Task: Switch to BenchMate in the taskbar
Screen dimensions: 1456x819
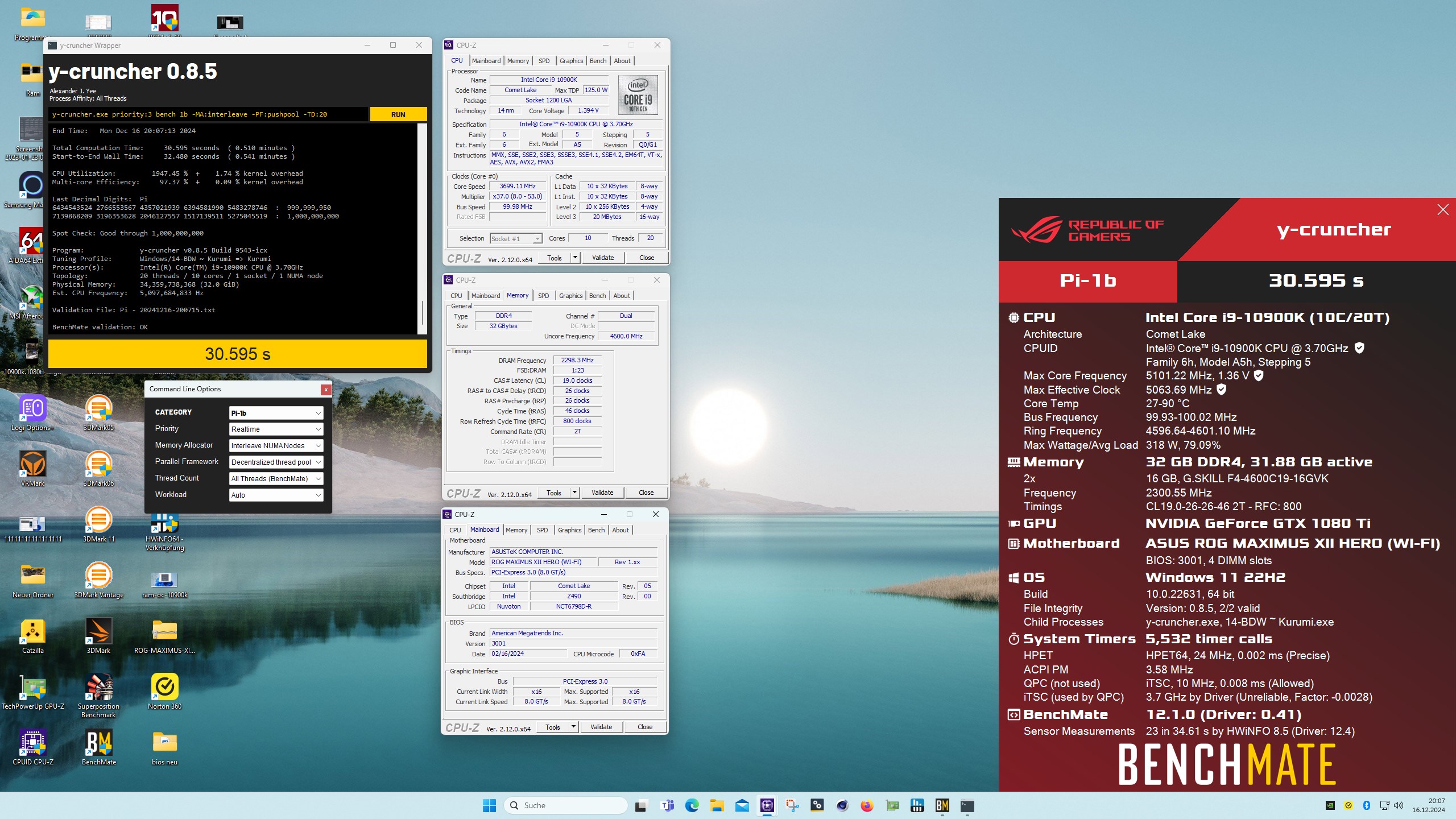Action: point(942,805)
